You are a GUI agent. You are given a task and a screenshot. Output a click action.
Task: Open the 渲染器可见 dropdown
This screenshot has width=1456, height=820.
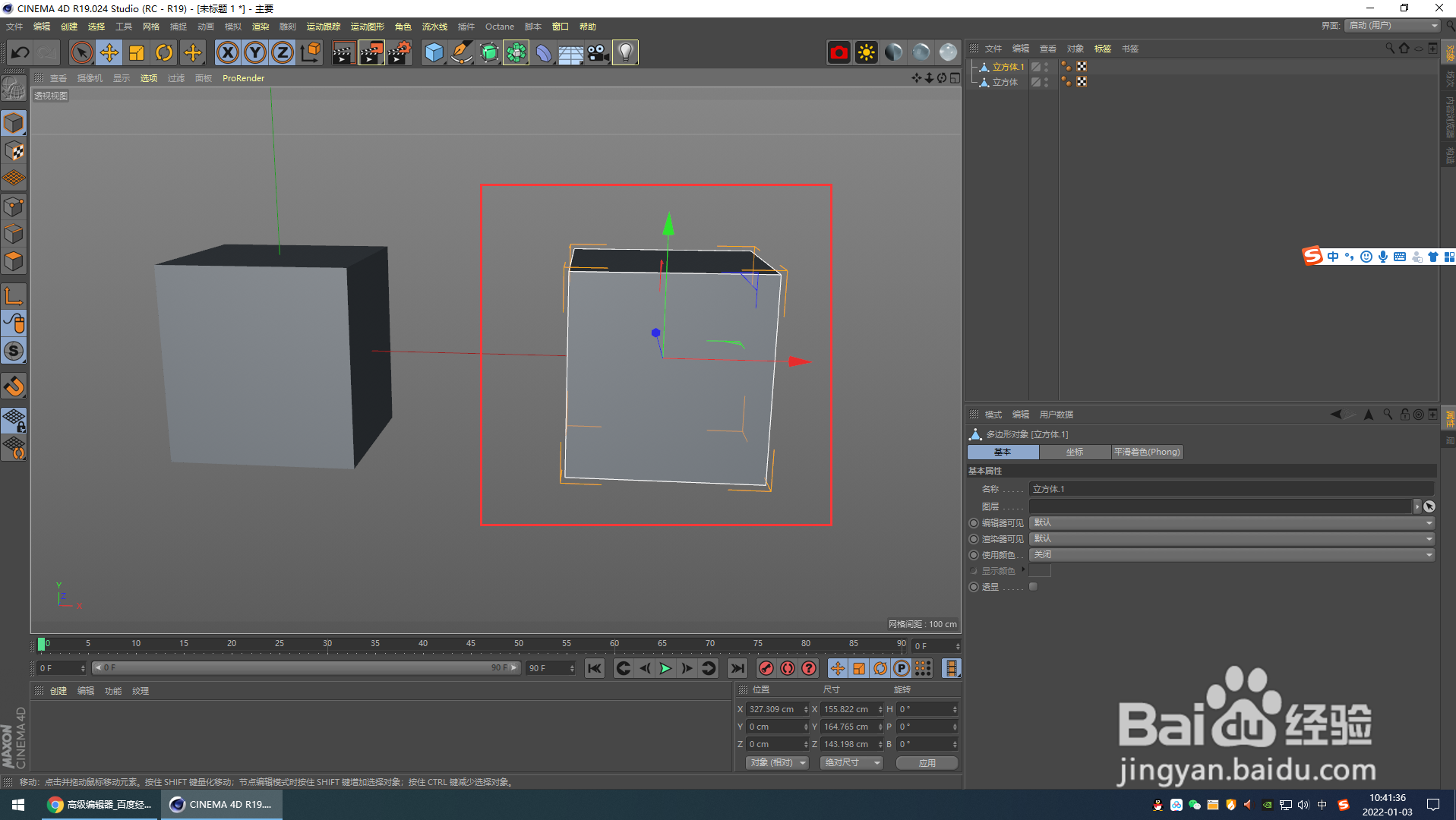[1231, 538]
